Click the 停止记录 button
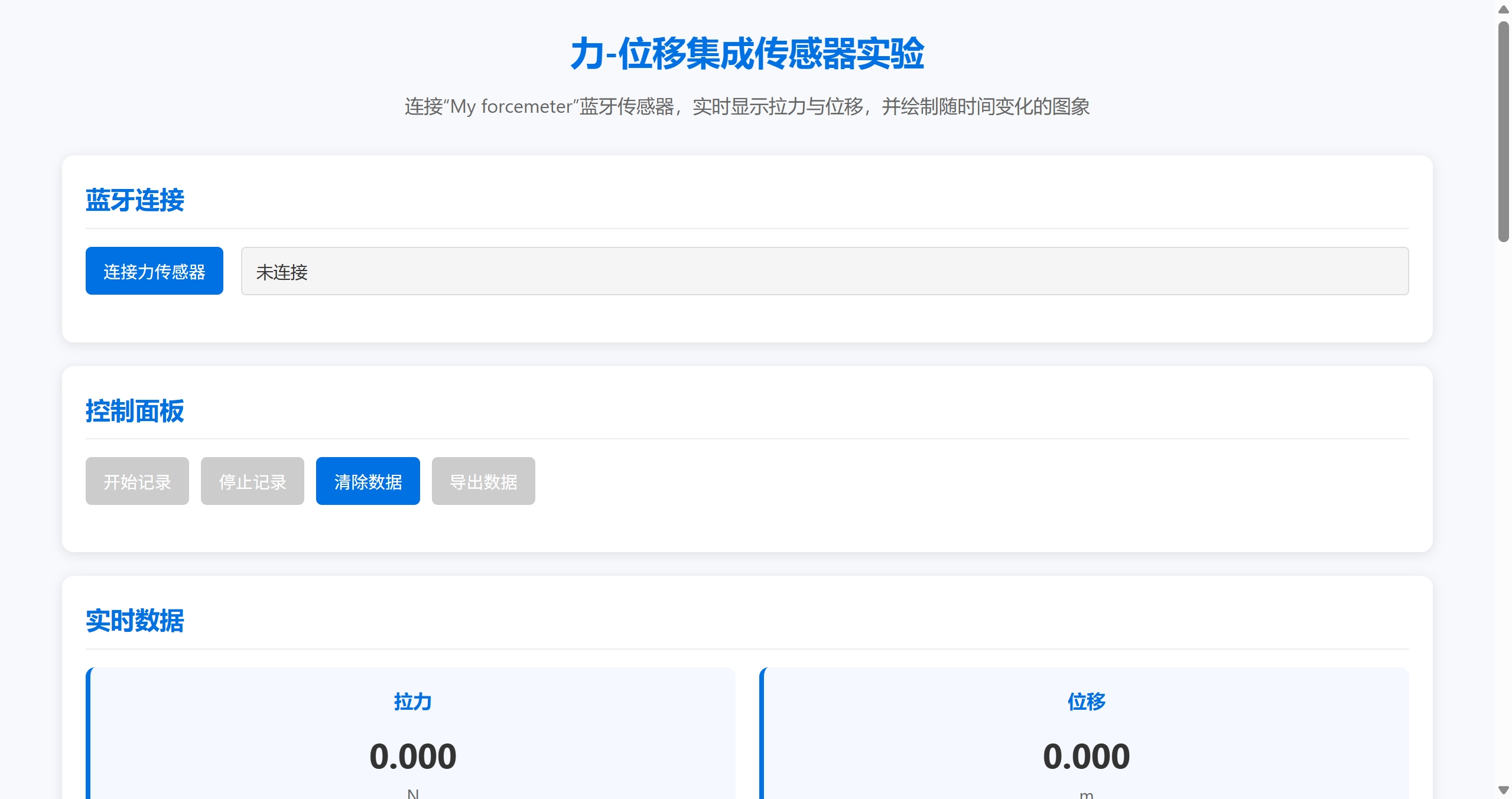Viewport: 1512px width, 799px height. coord(252,481)
